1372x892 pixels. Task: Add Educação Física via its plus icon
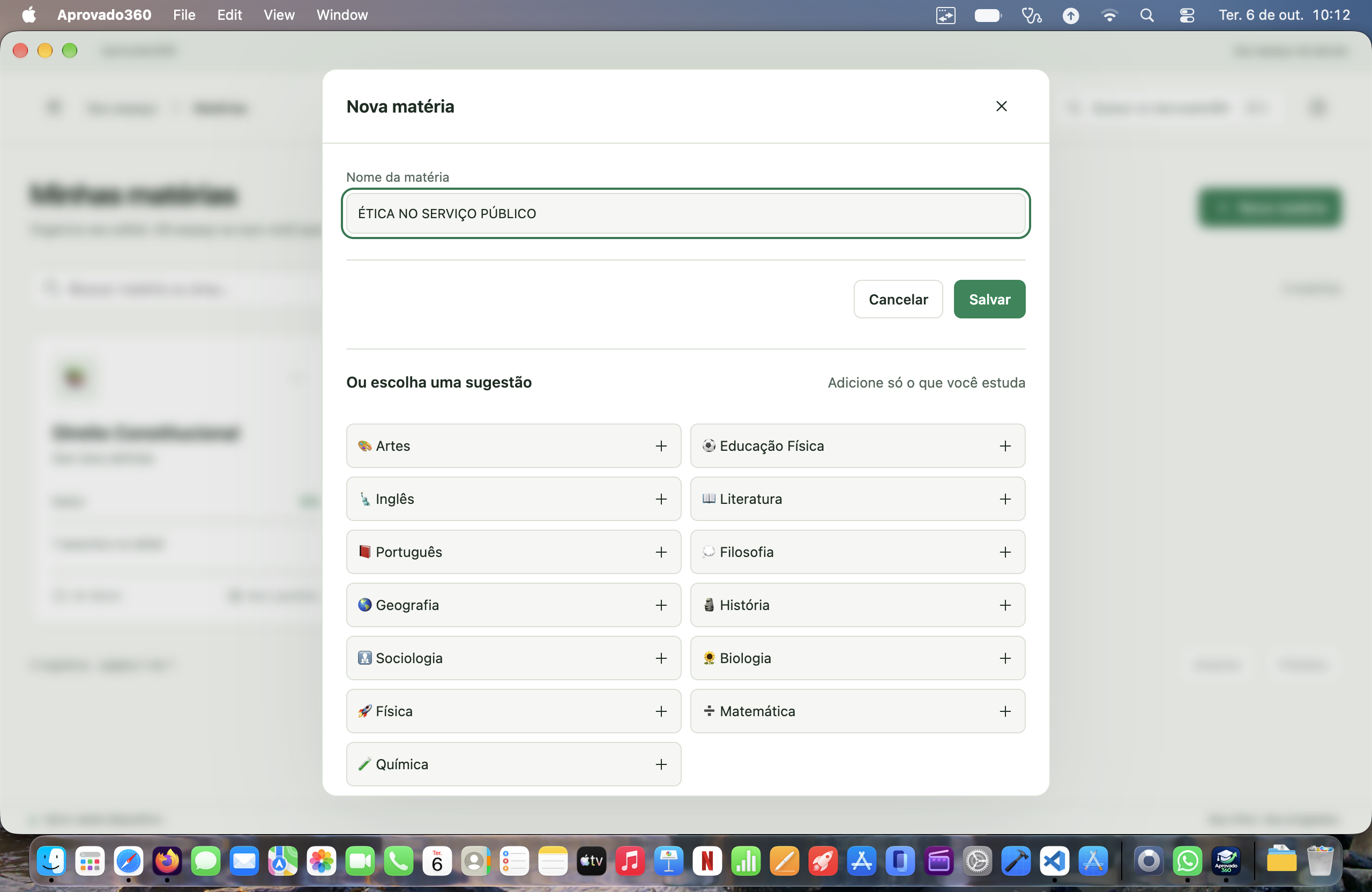[1005, 445]
